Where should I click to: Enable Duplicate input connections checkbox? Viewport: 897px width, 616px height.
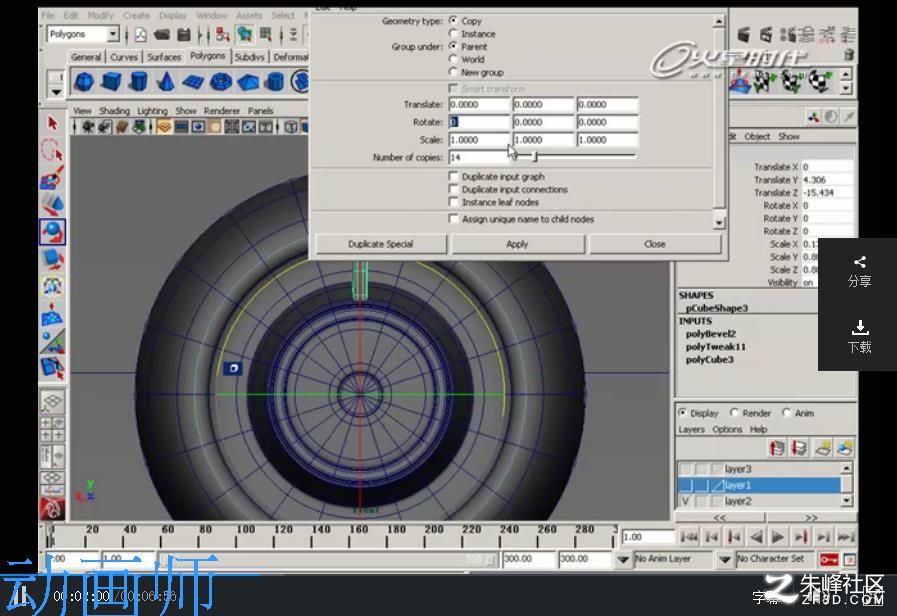click(x=454, y=189)
